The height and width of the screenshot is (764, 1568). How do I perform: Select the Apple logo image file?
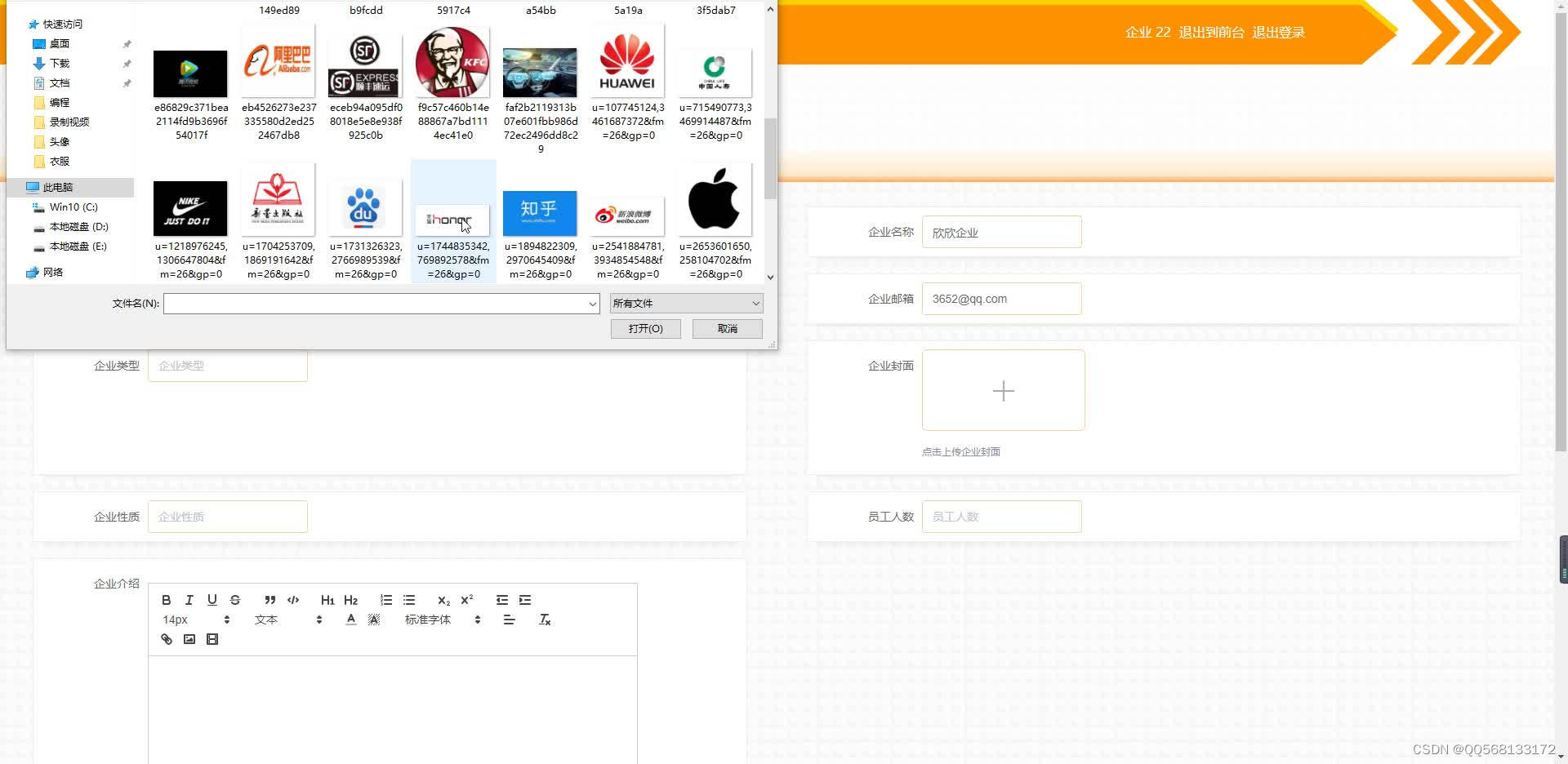tap(715, 200)
